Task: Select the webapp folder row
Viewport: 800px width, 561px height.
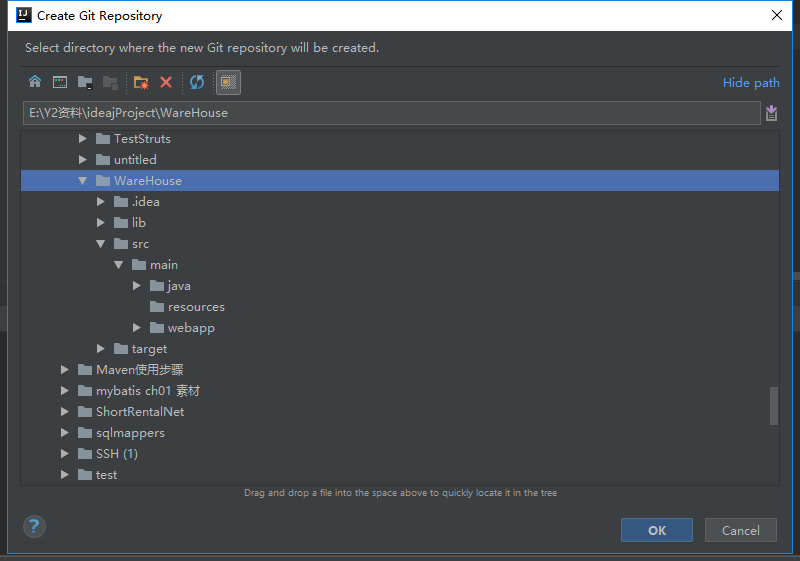Action: pos(399,327)
